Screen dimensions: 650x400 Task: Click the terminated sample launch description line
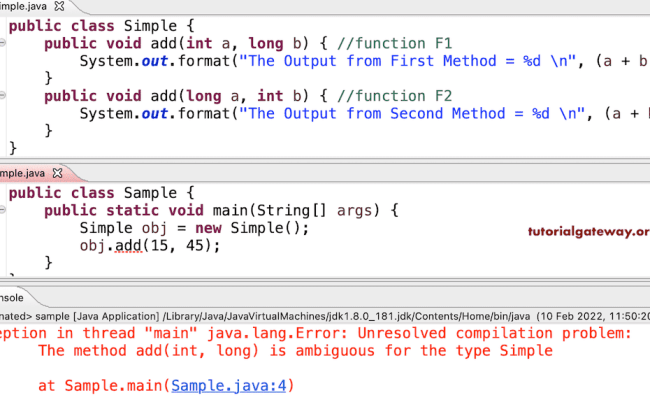pos(325,317)
